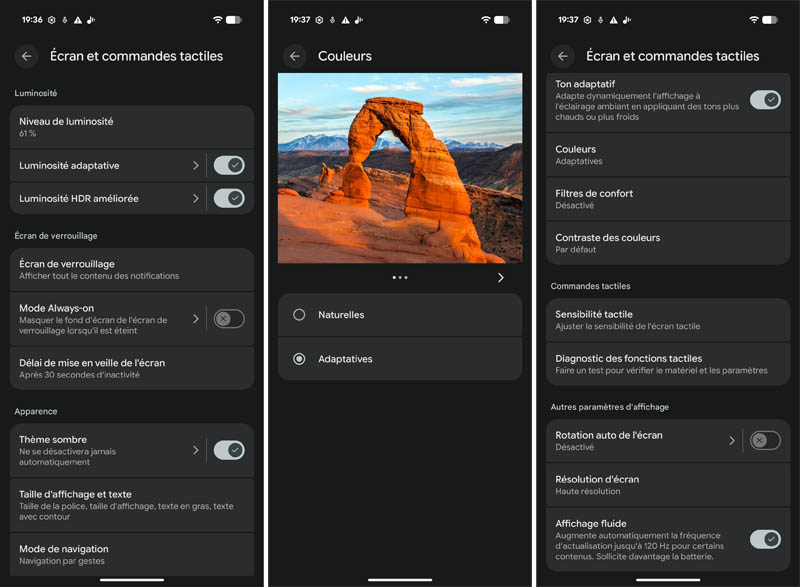Open the Sensibilité tactile setting
Screen dimensions: 800x587
668,320
